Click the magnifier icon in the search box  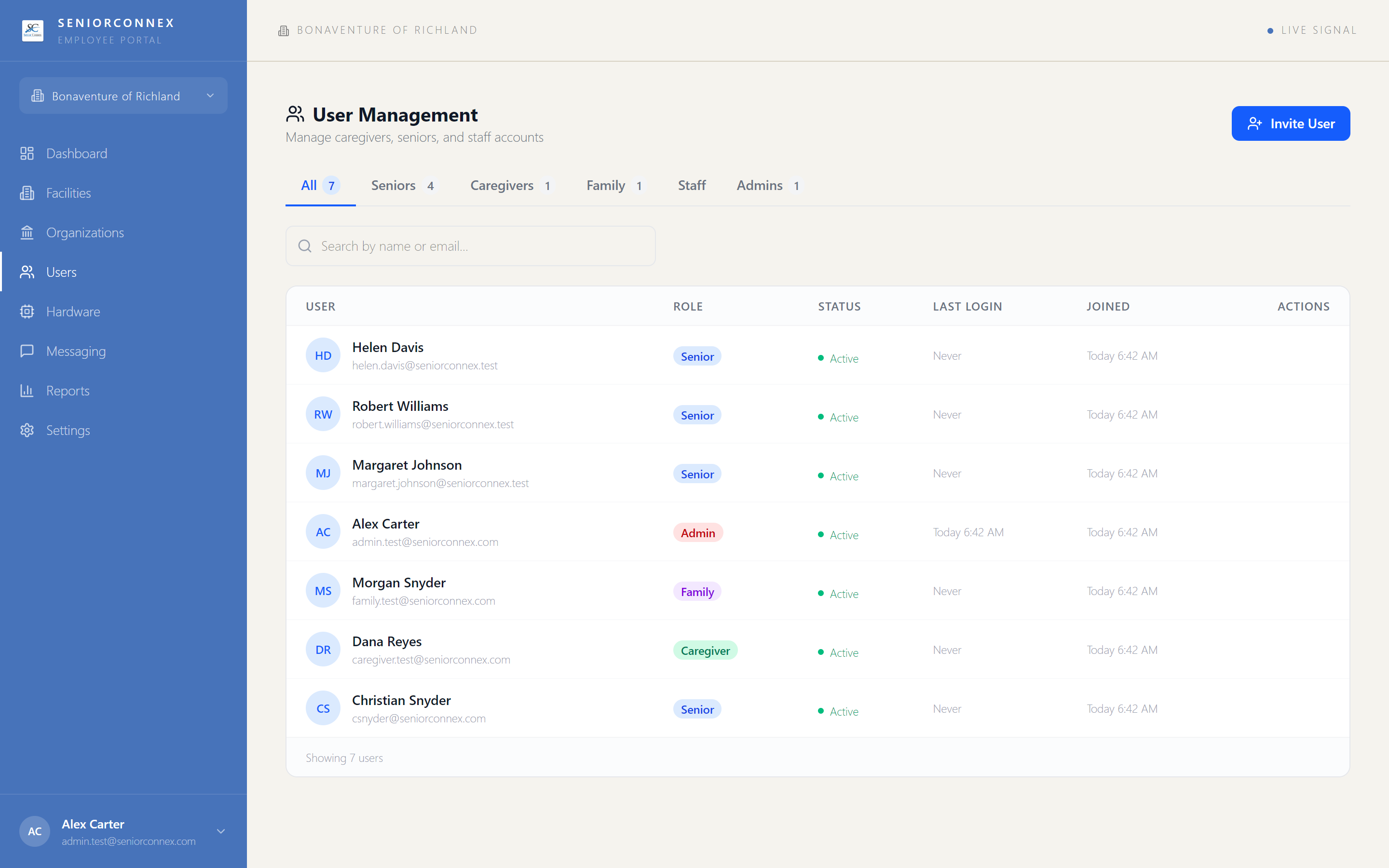pyautogui.click(x=305, y=246)
